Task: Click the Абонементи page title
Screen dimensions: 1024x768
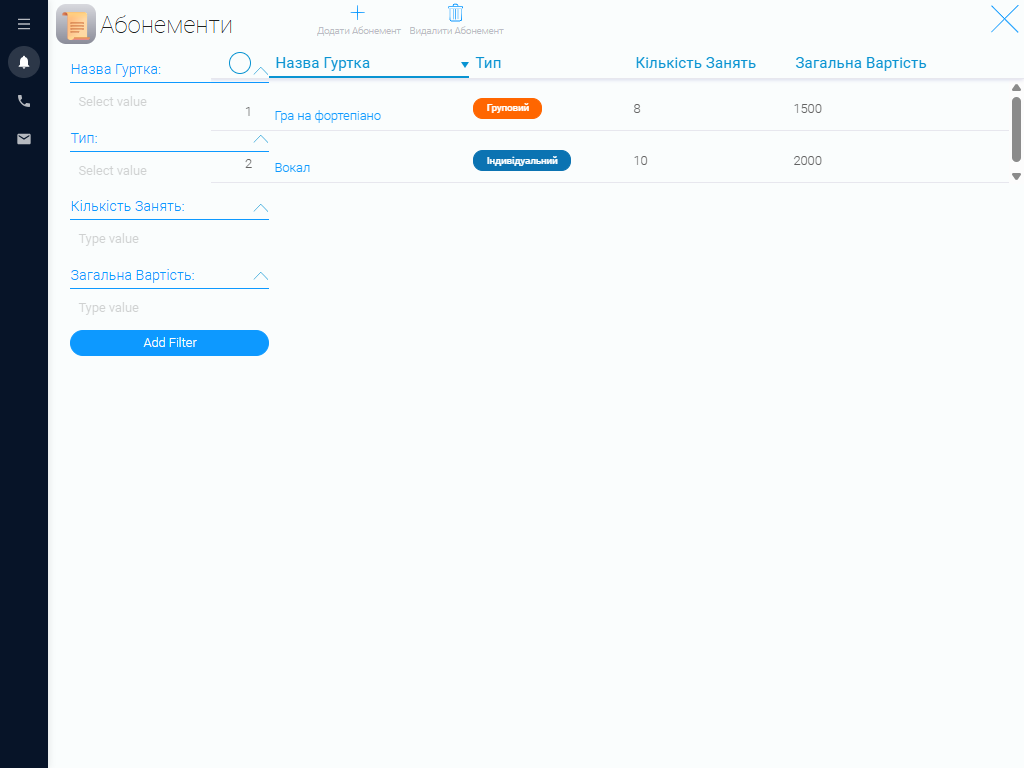Action: (x=166, y=25)
